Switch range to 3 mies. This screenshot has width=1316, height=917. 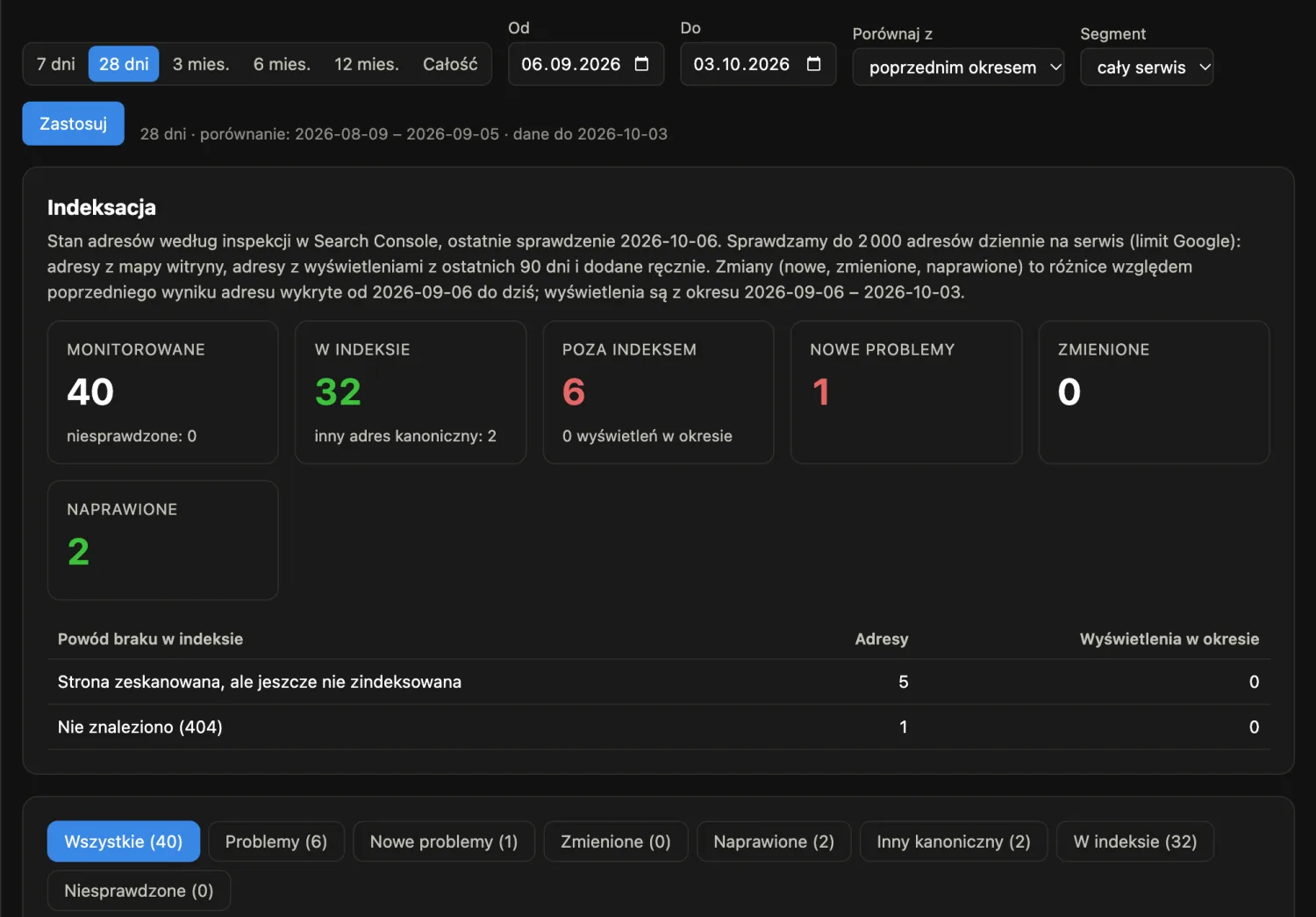click(201, 64)
